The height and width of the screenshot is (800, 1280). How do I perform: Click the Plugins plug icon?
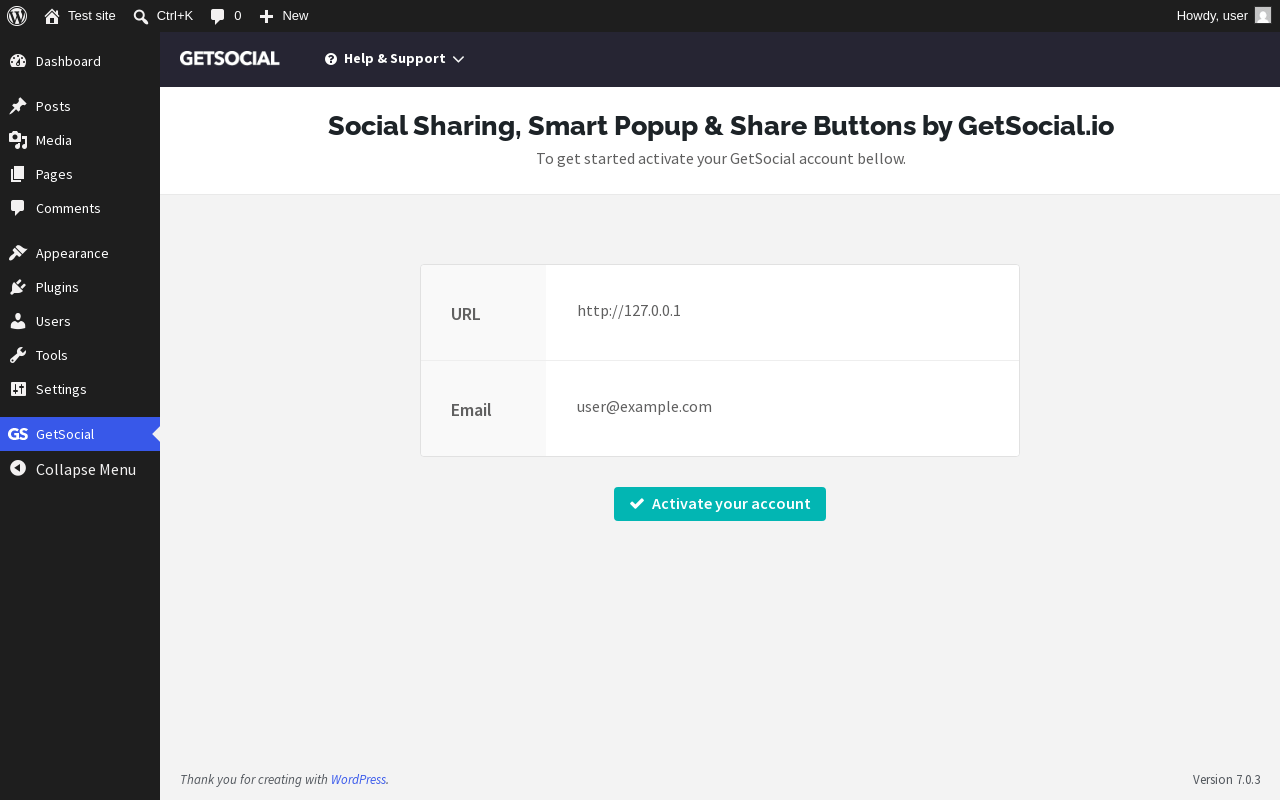(18, 287)
